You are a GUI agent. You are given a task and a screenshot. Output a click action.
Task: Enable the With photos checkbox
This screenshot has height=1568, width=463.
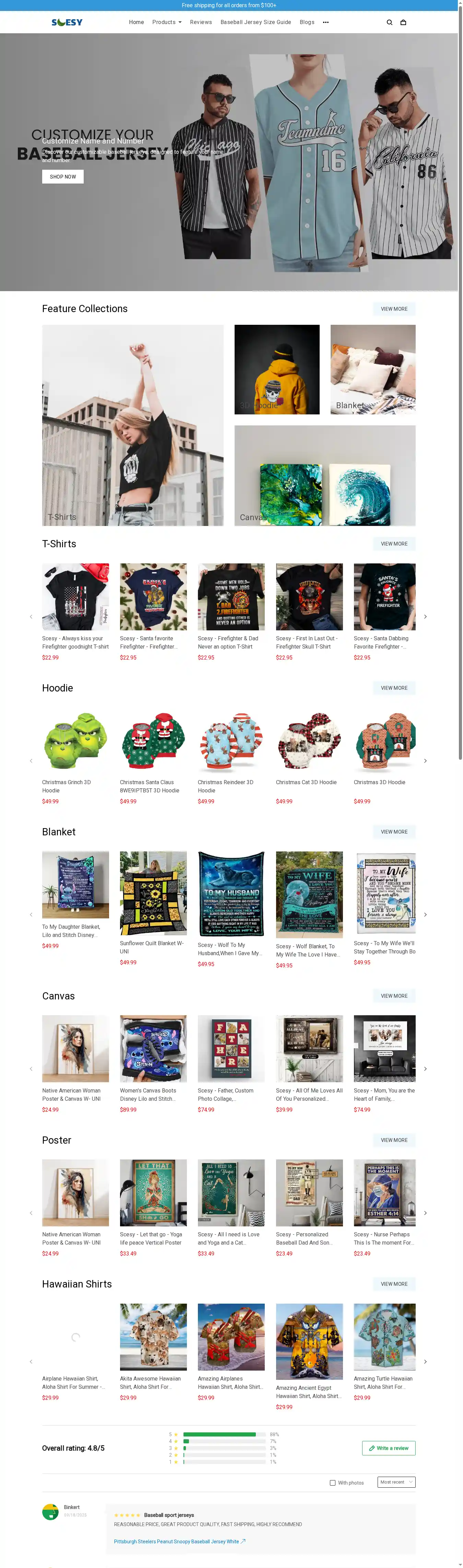coord(332,1483)
